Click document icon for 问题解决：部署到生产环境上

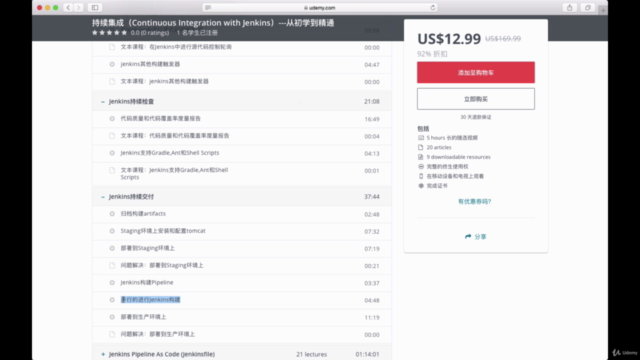[x=112, y=334]
